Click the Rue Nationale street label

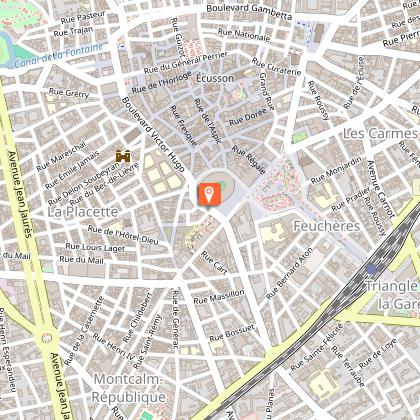pos(244,35)
